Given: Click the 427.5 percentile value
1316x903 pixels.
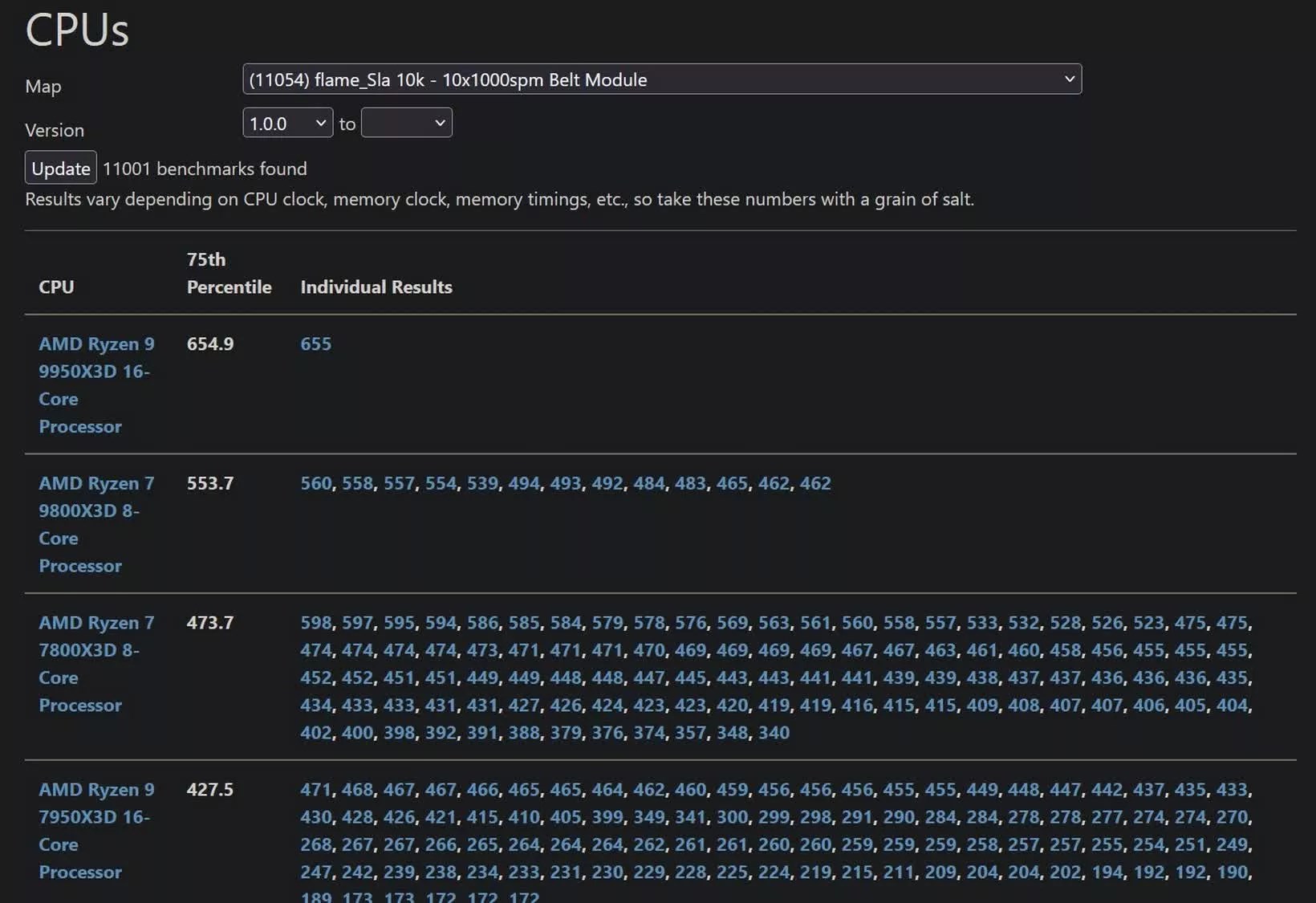Looking at the screenshot, I should [210, 790].
